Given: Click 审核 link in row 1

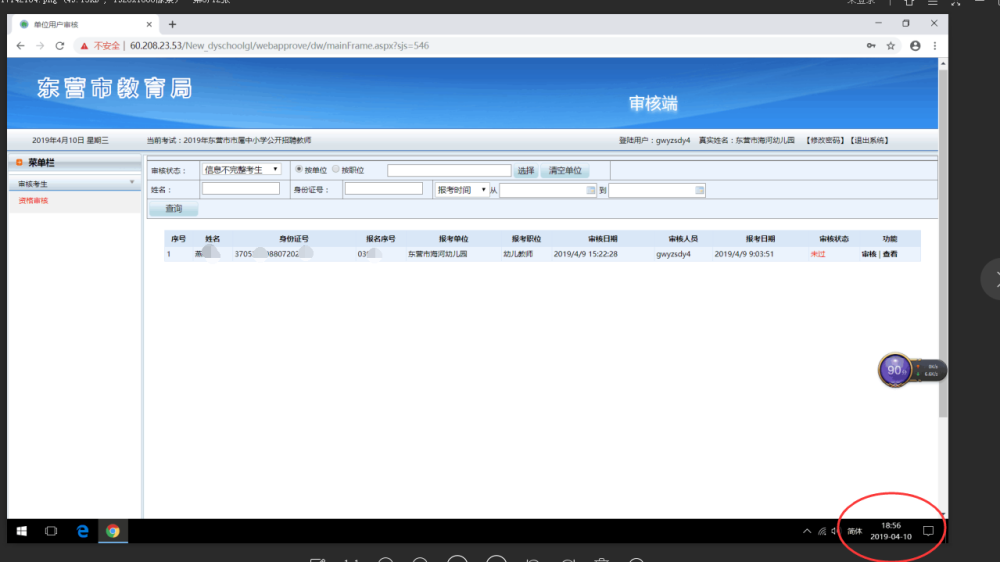Looking at the screenshot, I should click(869, 254).
